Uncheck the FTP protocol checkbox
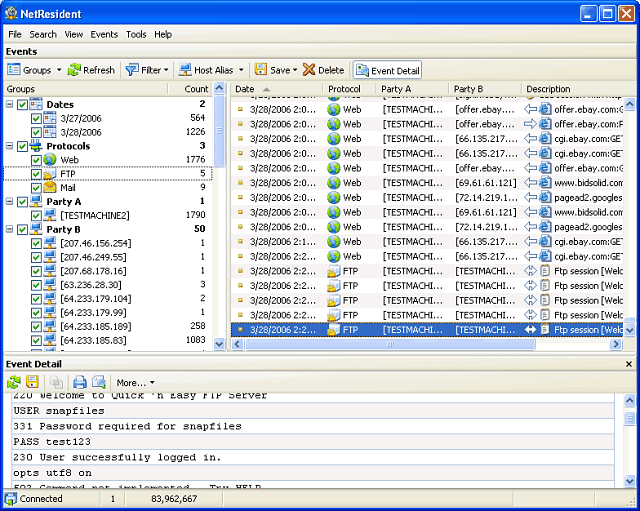The width and height of the screenshot is (640, 511). [36, 174]
